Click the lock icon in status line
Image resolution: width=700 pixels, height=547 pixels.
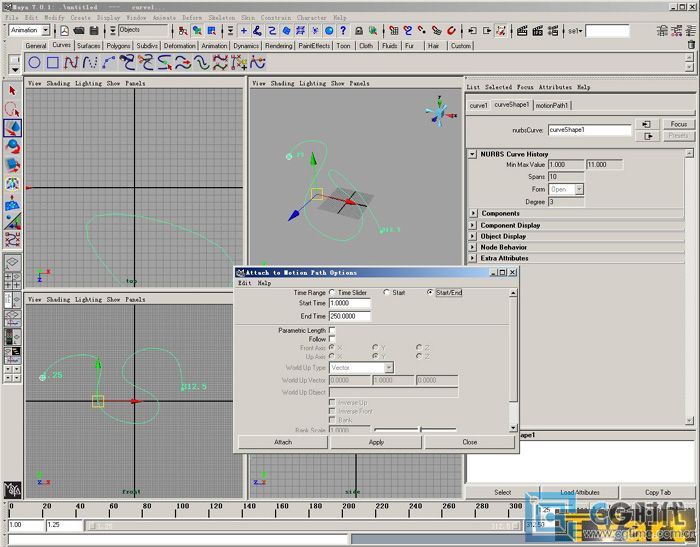point(358,30)
